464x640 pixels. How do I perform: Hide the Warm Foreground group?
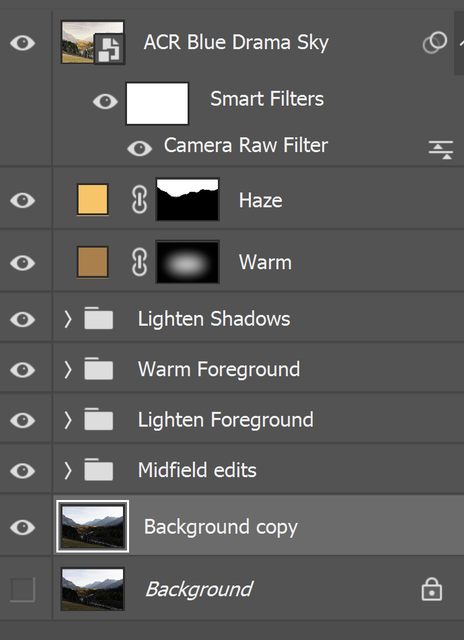[22, 370]
